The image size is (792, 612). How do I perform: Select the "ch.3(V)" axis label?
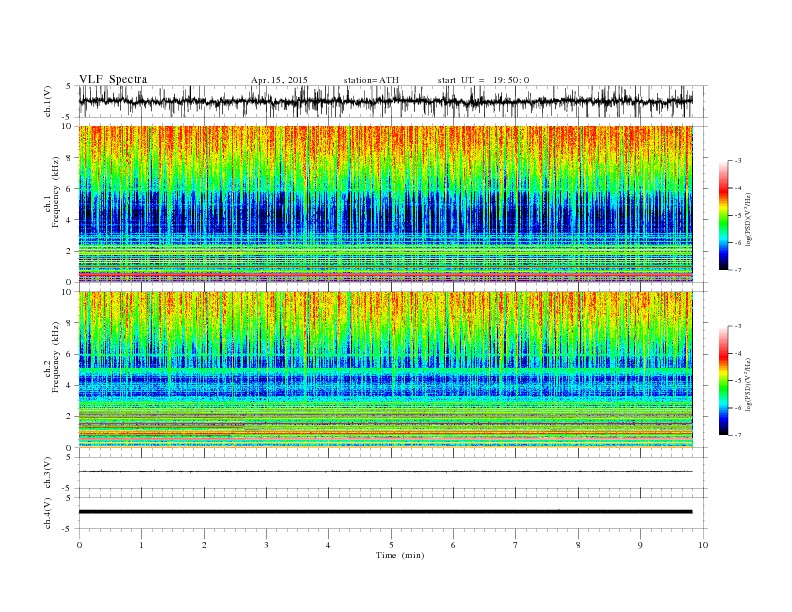point(47,474)
